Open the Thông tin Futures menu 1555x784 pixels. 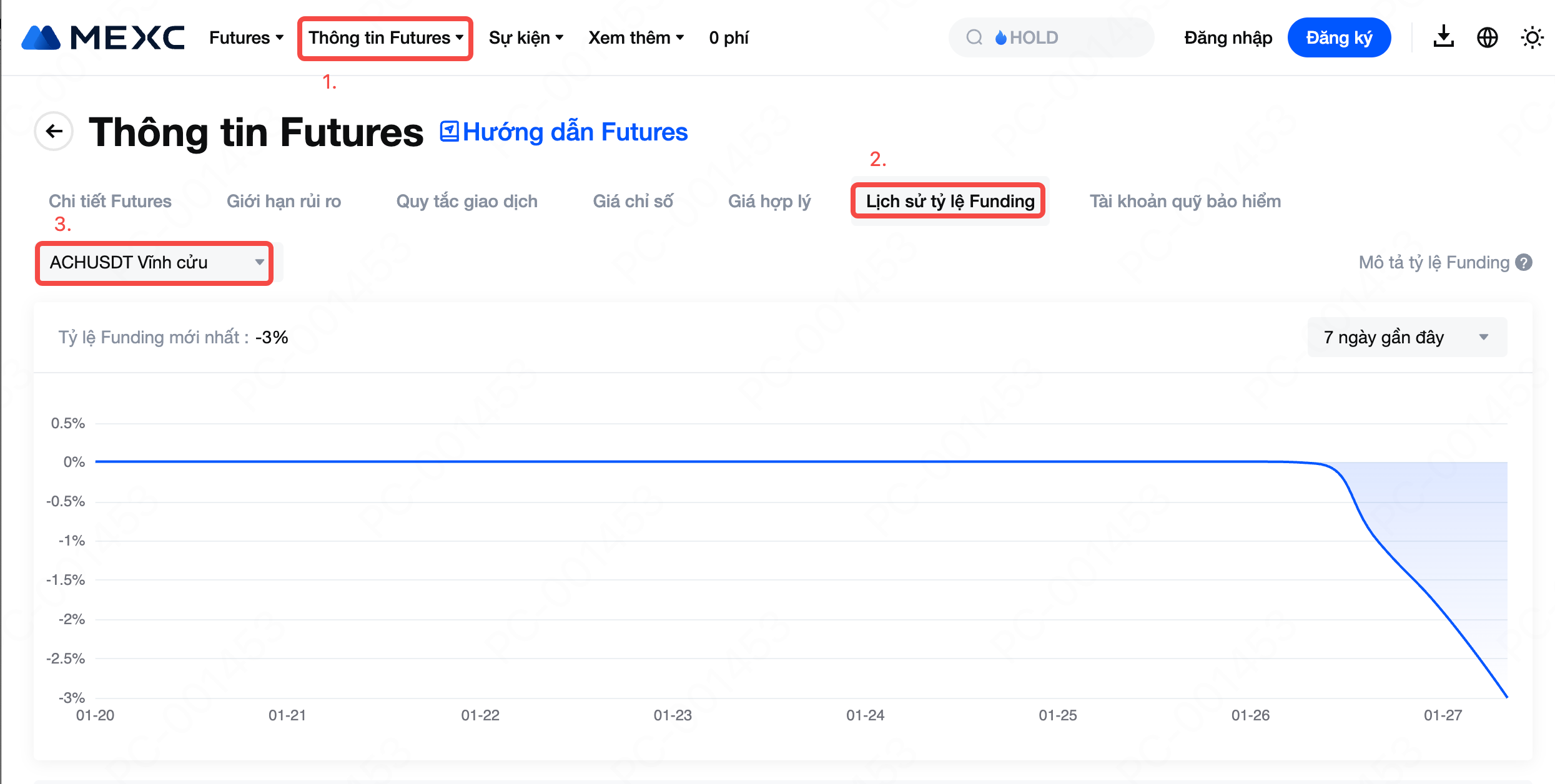pos(385,37)
